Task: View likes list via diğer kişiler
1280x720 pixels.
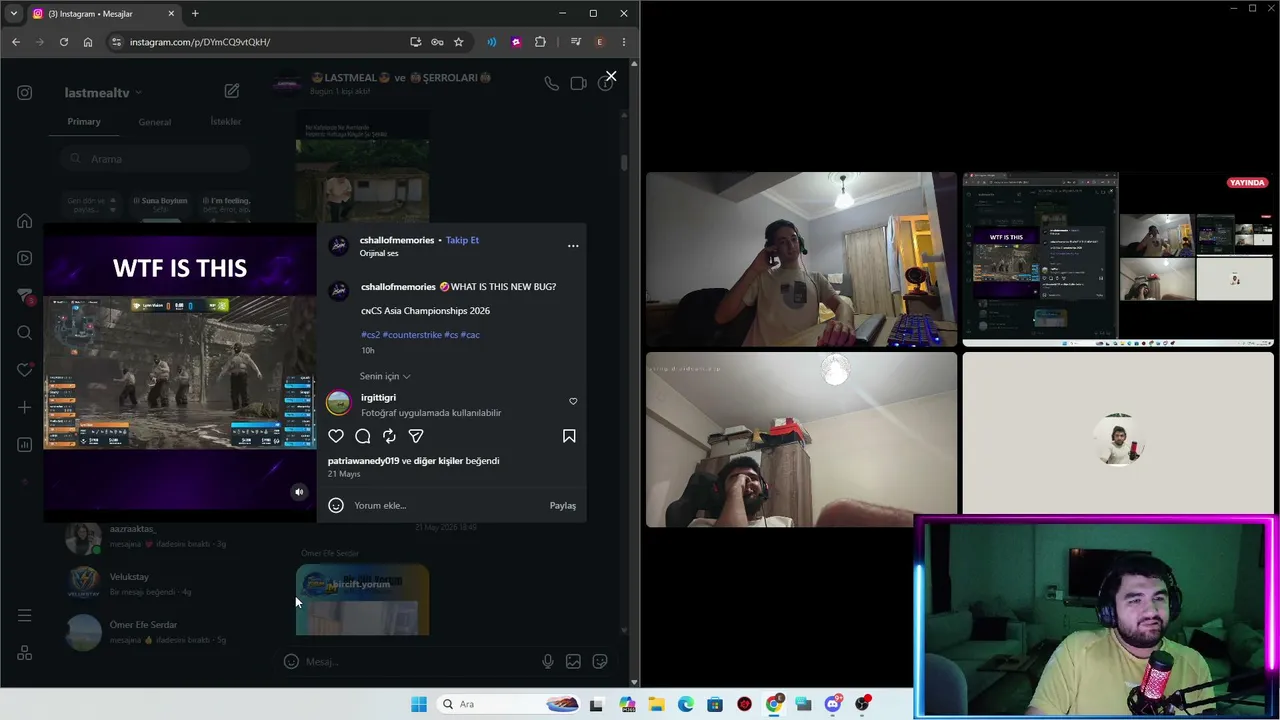Action: pyautogui.click(x=438, y=461)
